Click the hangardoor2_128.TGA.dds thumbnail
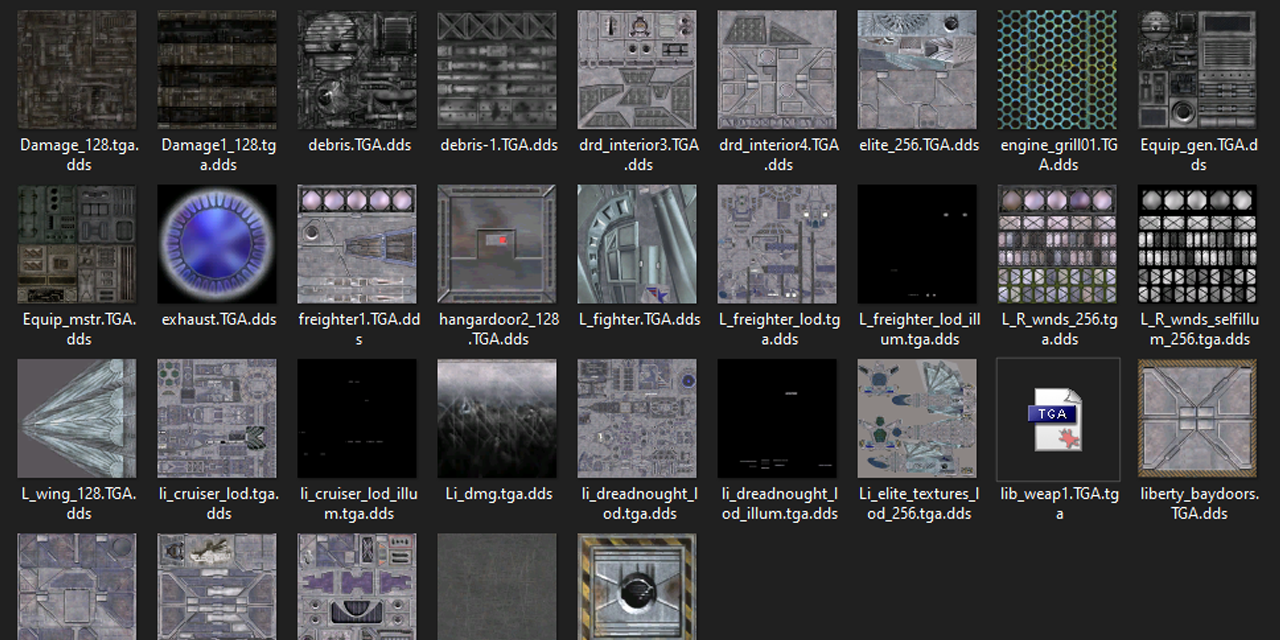The image size is (1280, 640). click(497, 243)
